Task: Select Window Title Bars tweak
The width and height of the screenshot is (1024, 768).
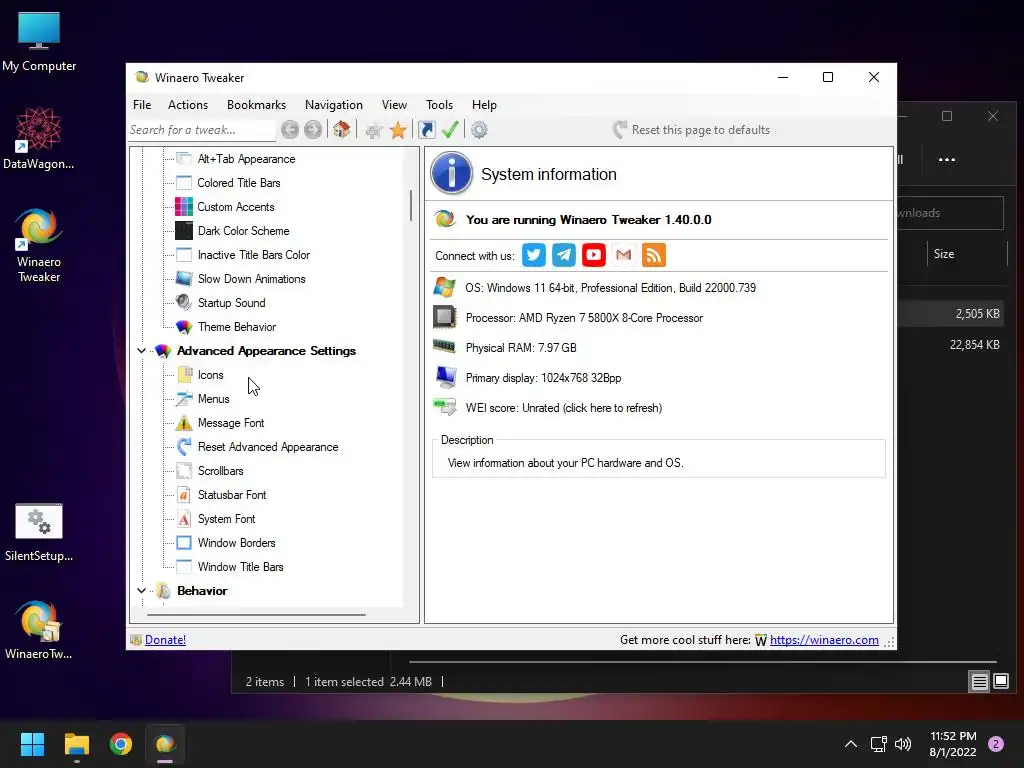Action: pyautogui.click(x=240, y=567)
